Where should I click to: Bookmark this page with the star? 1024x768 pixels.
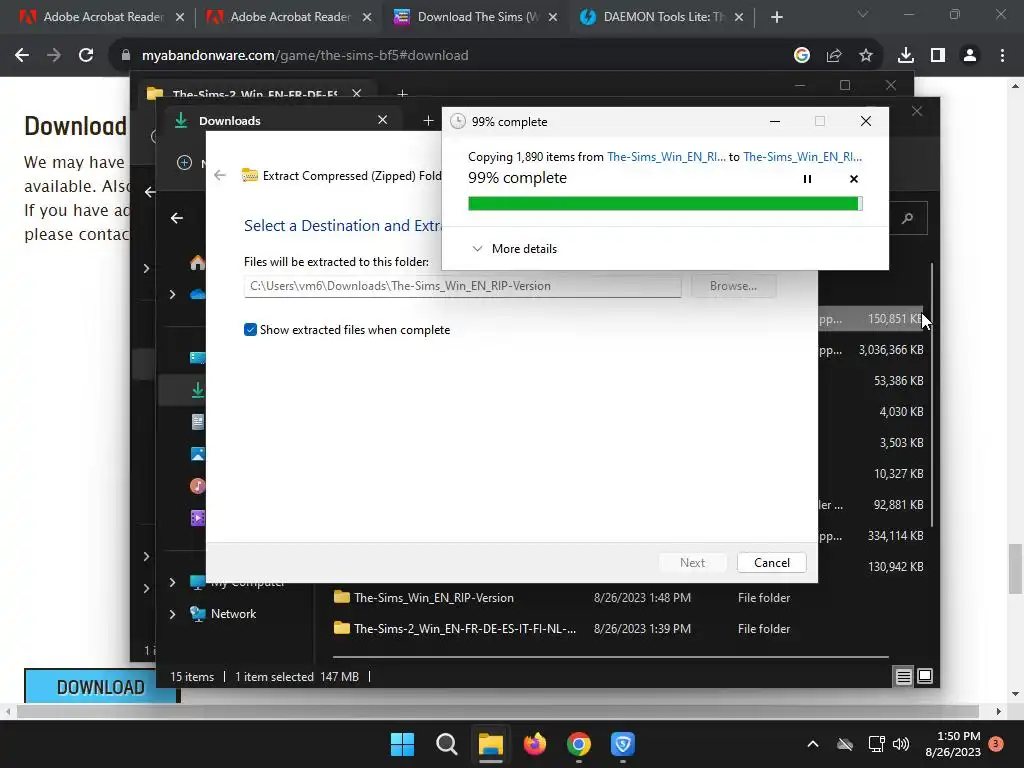[866, 56]
